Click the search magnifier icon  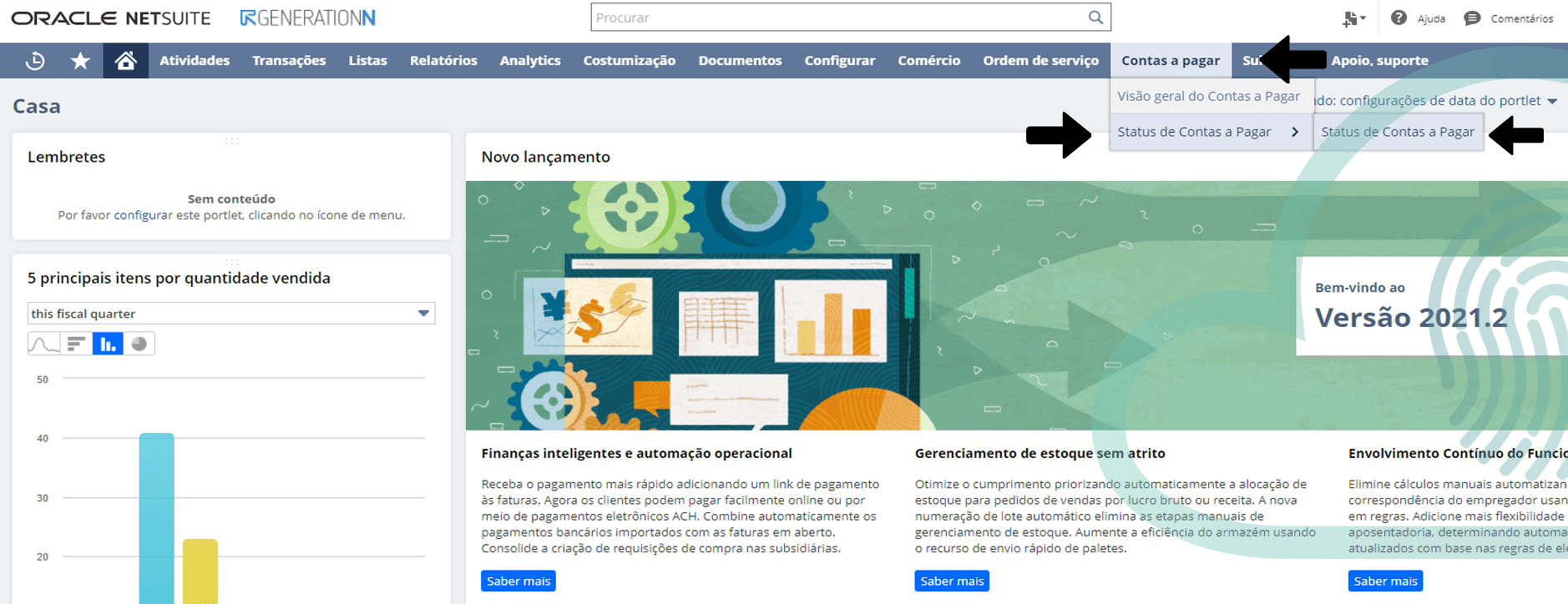tap(1095, 17)
